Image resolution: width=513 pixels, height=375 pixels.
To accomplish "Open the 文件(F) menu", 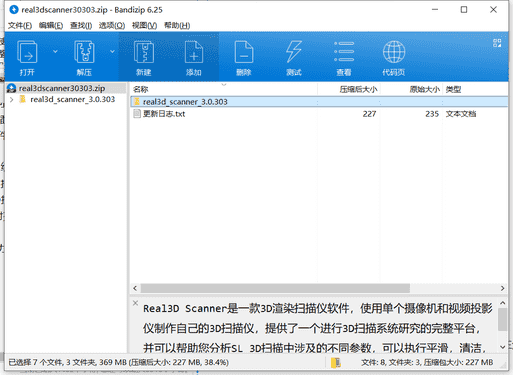I will [x=20, y=25].
